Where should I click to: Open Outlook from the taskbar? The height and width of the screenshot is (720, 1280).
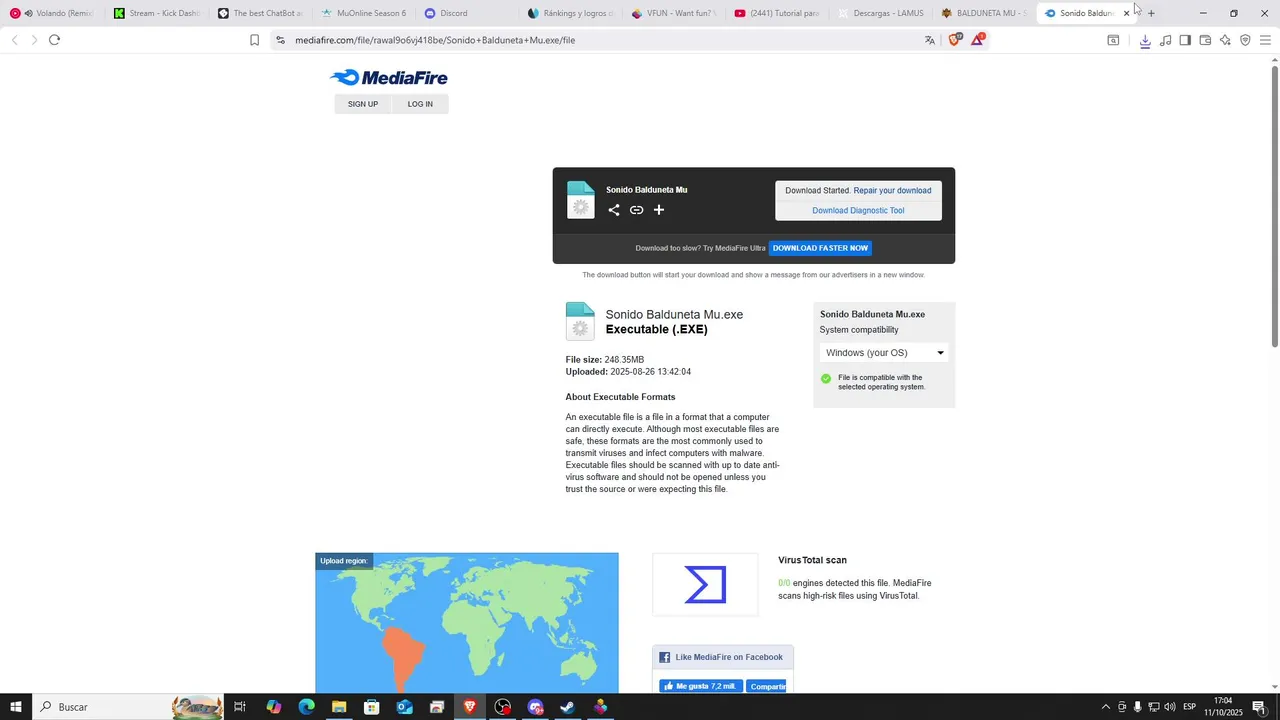tap(404, 707)
